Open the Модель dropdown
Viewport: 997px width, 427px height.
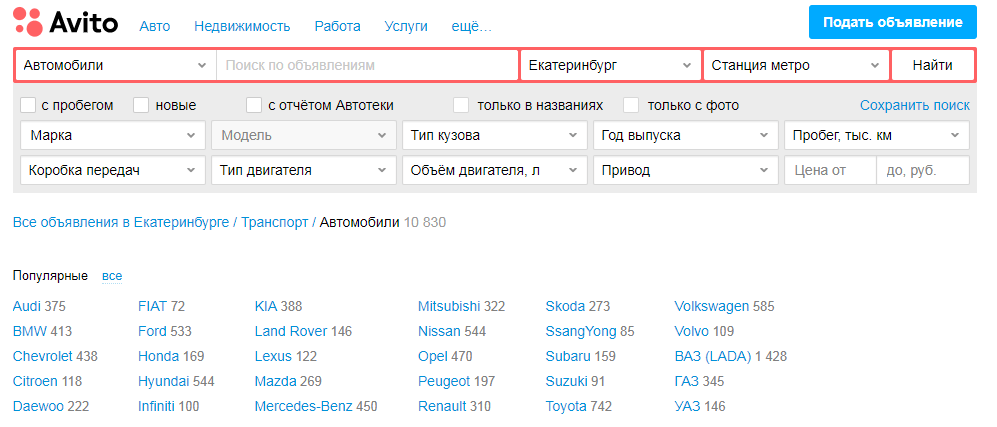point(304,135)
